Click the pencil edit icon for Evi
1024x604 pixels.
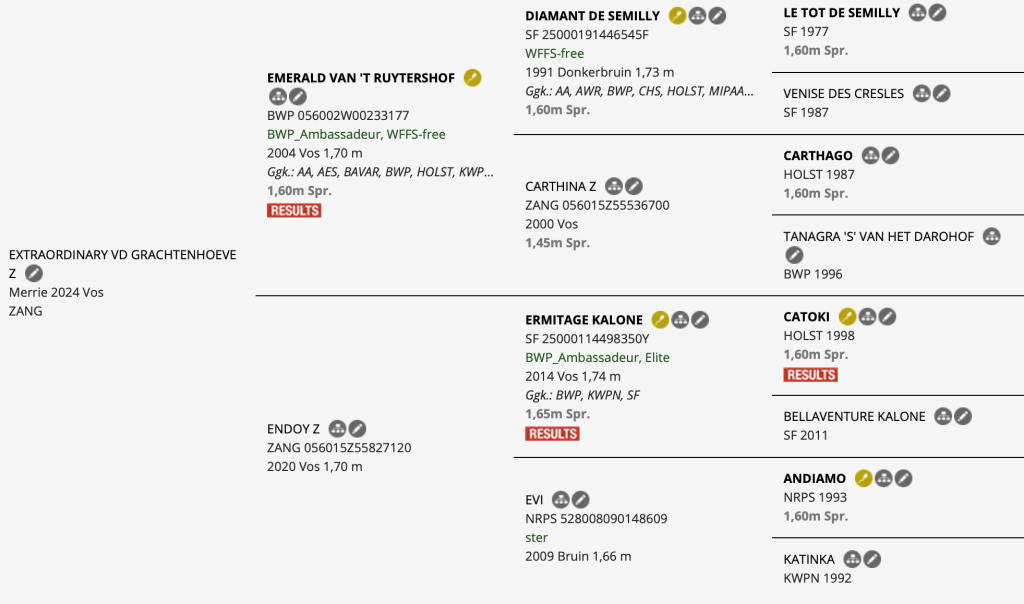(x=580, y=499)
